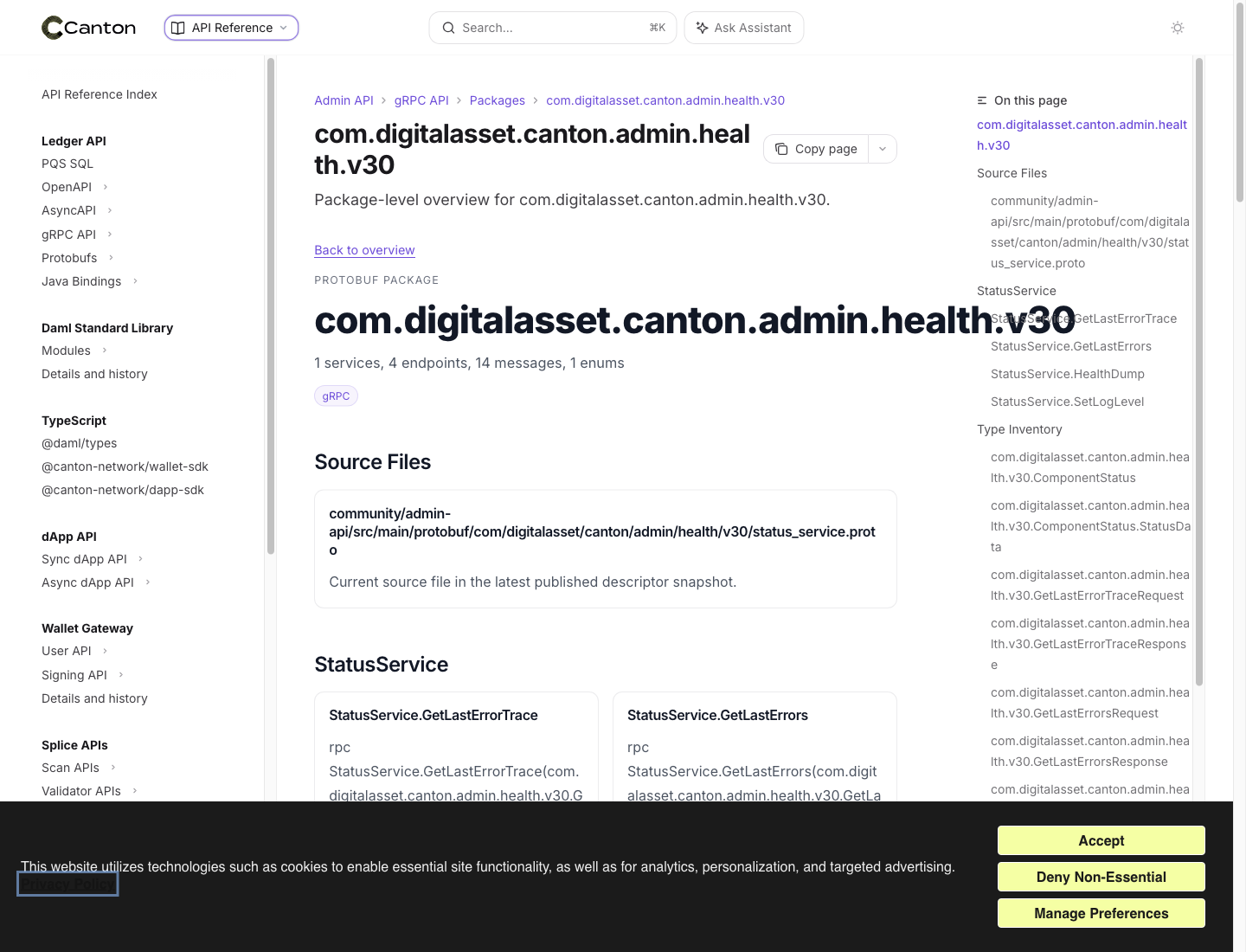Open @canton-network/dapp-sdk link
The image size is (1246, 952).
[x=123, y=490]
